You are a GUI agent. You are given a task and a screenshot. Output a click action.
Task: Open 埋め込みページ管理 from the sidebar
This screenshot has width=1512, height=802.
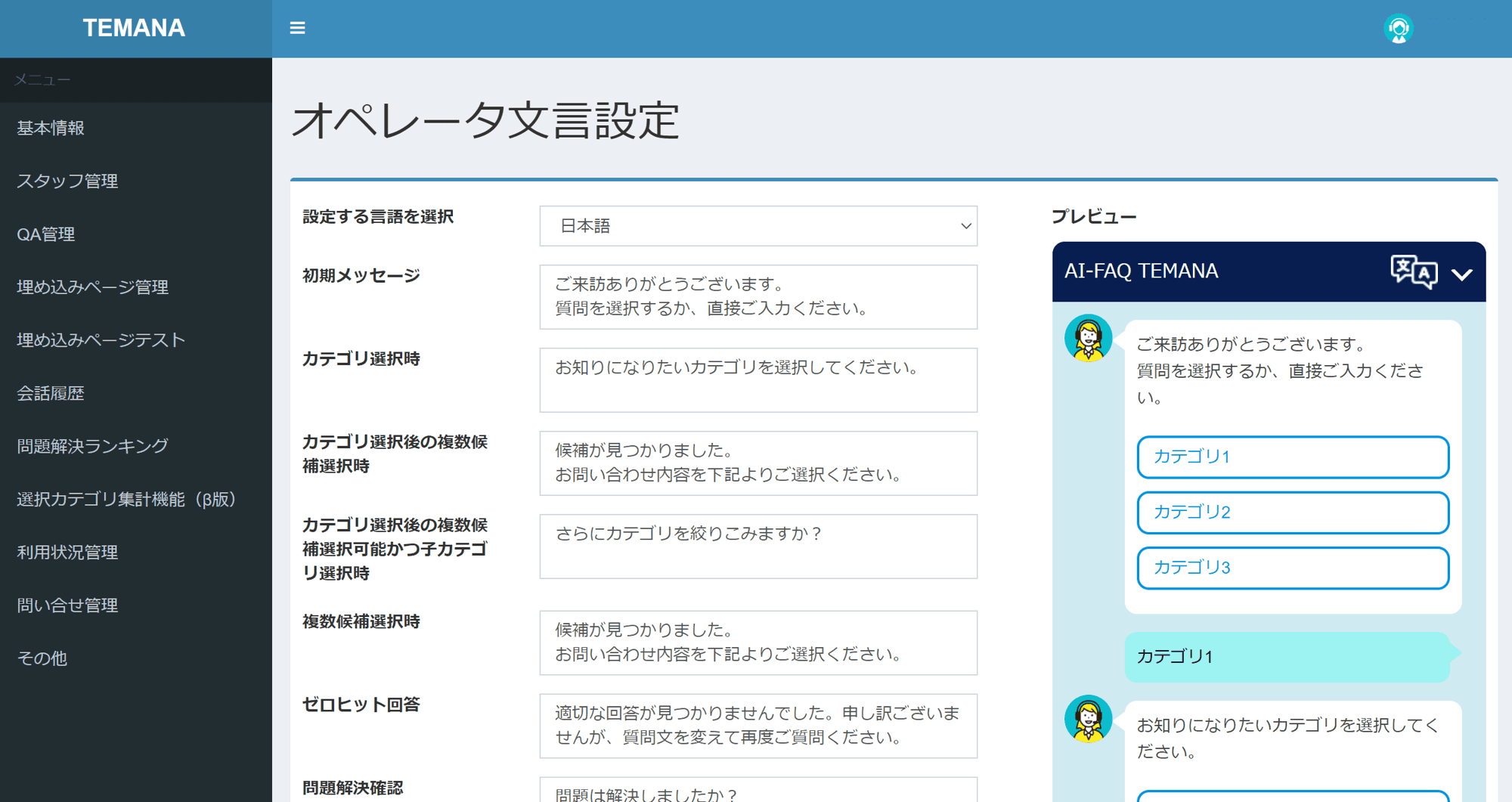pos(92,286)
